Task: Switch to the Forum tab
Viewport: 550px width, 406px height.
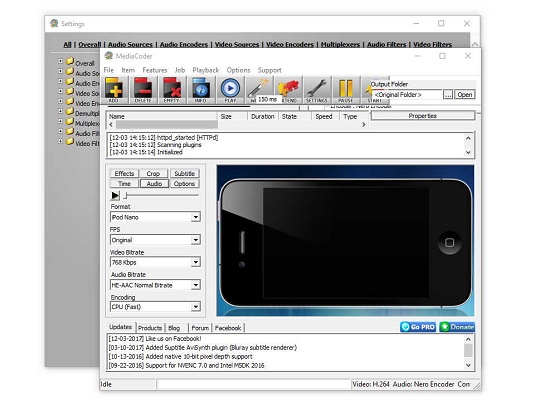Action: (200, 328)
